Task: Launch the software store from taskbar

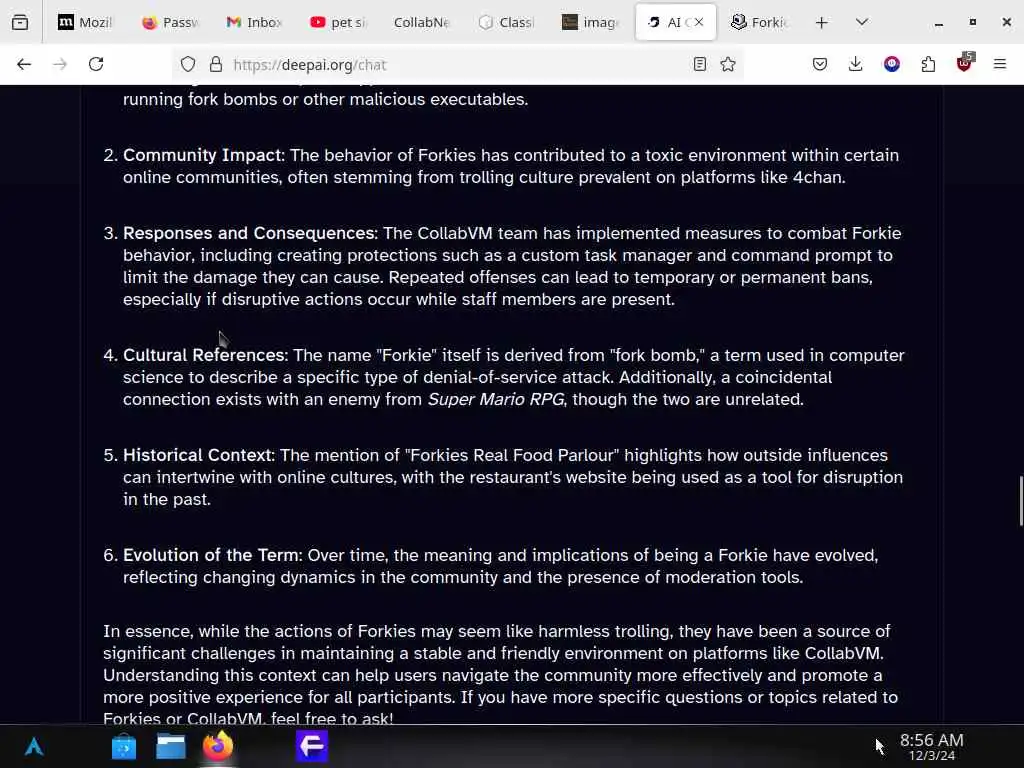Action: click(123, 746)
